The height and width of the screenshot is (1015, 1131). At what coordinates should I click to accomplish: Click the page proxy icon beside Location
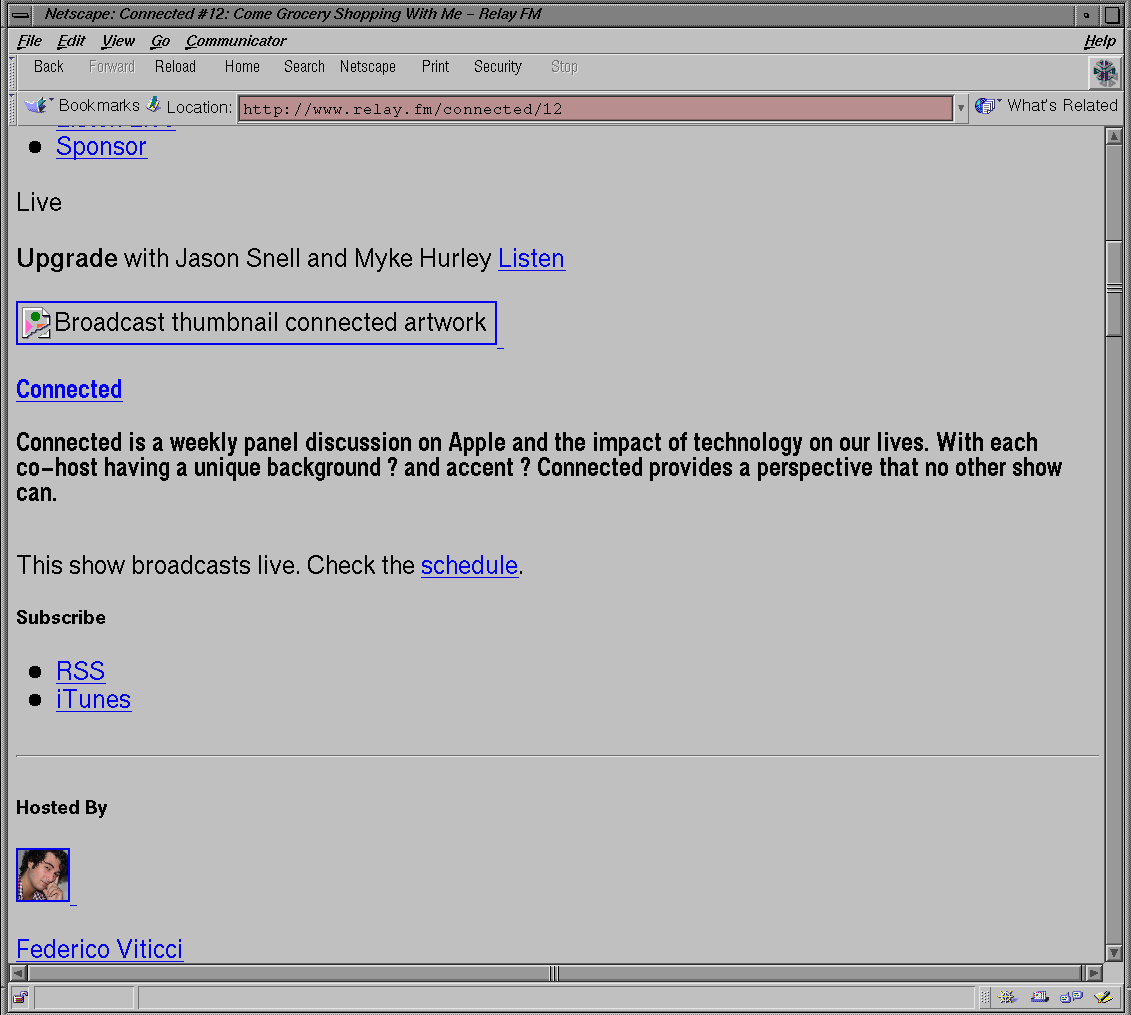153,105
